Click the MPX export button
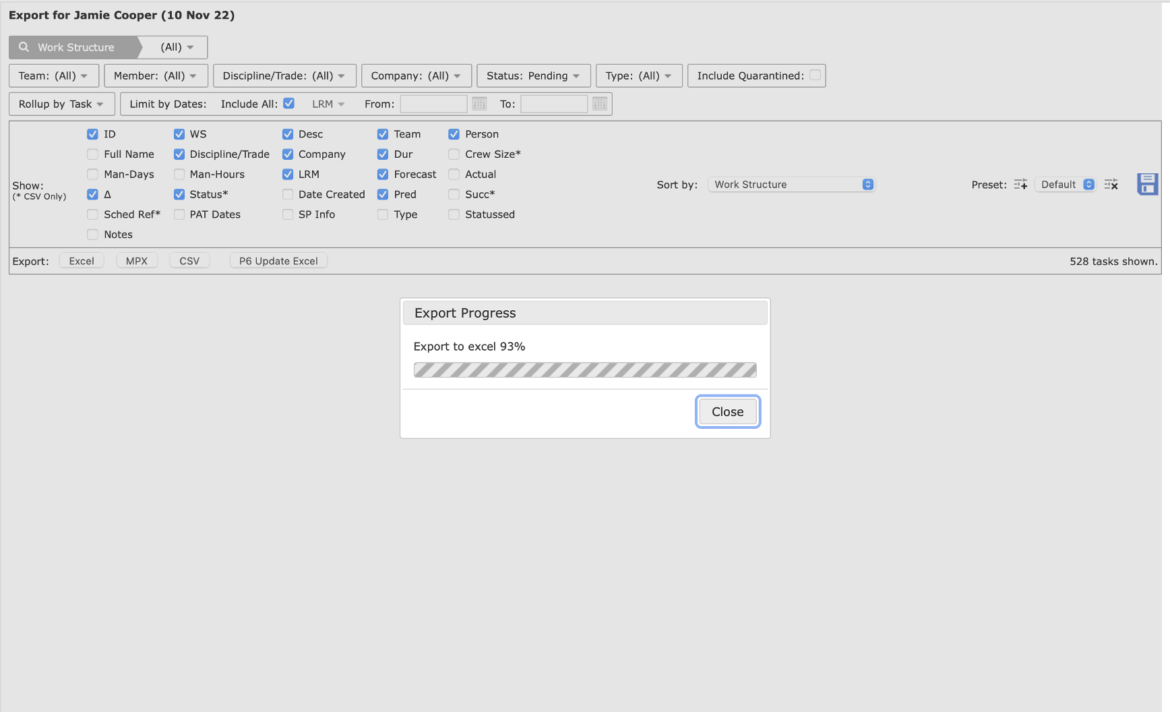This screenshot has height=712, width=1170. 137,261
